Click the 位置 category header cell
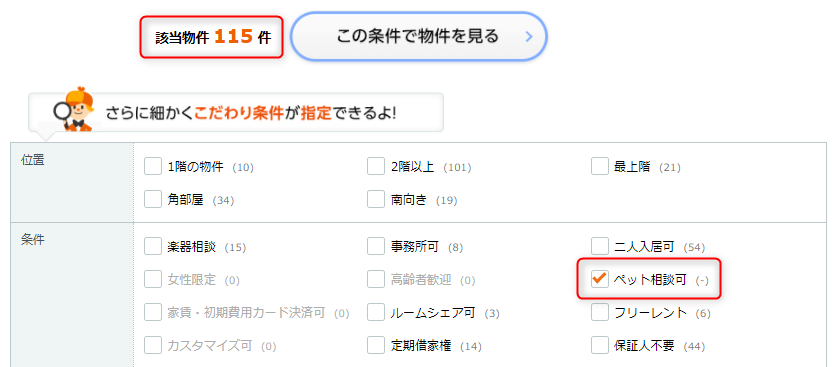This screenshot has height=367, width=833. pyautogui.click(x=72, y=182)
